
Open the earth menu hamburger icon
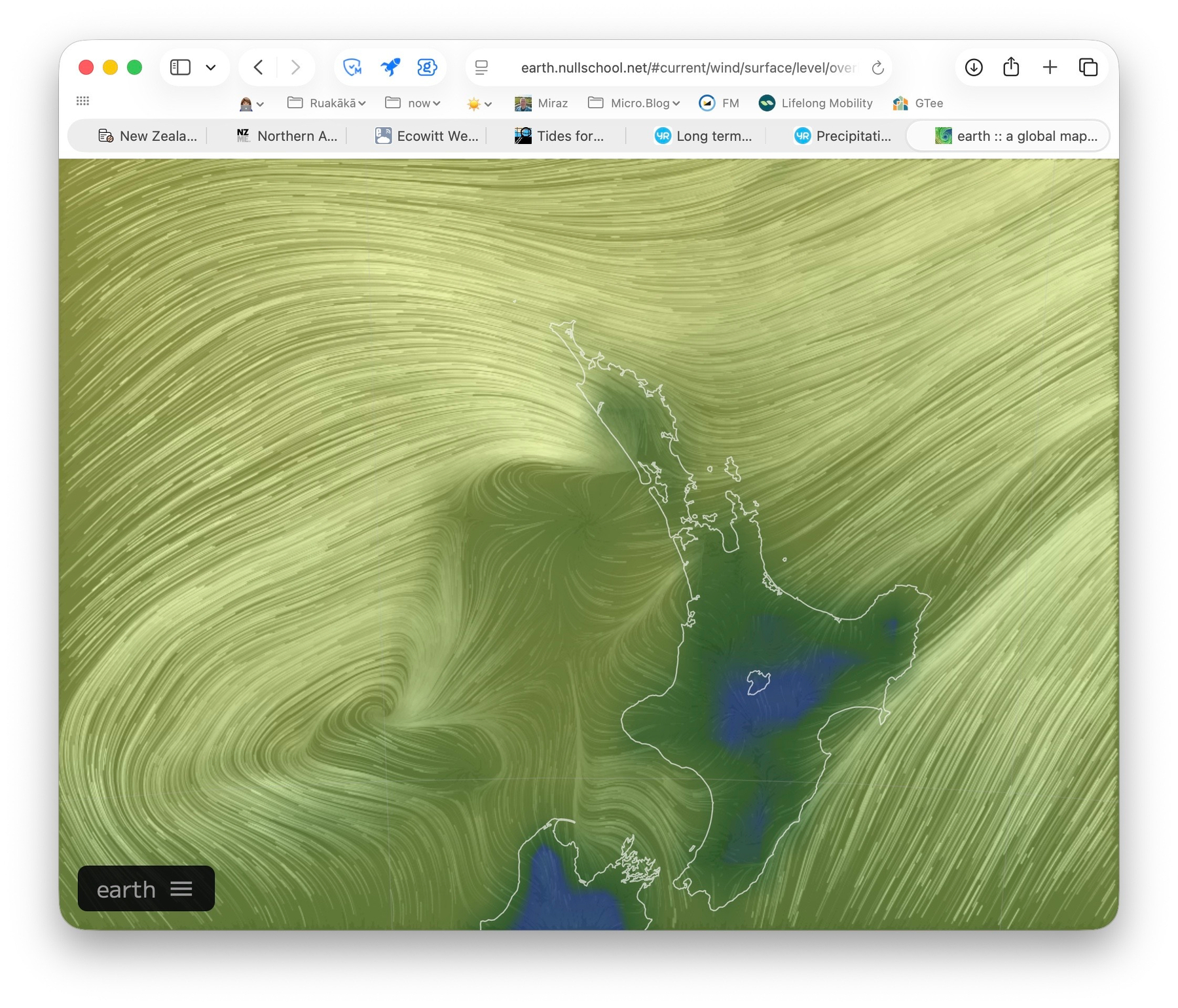181,889
